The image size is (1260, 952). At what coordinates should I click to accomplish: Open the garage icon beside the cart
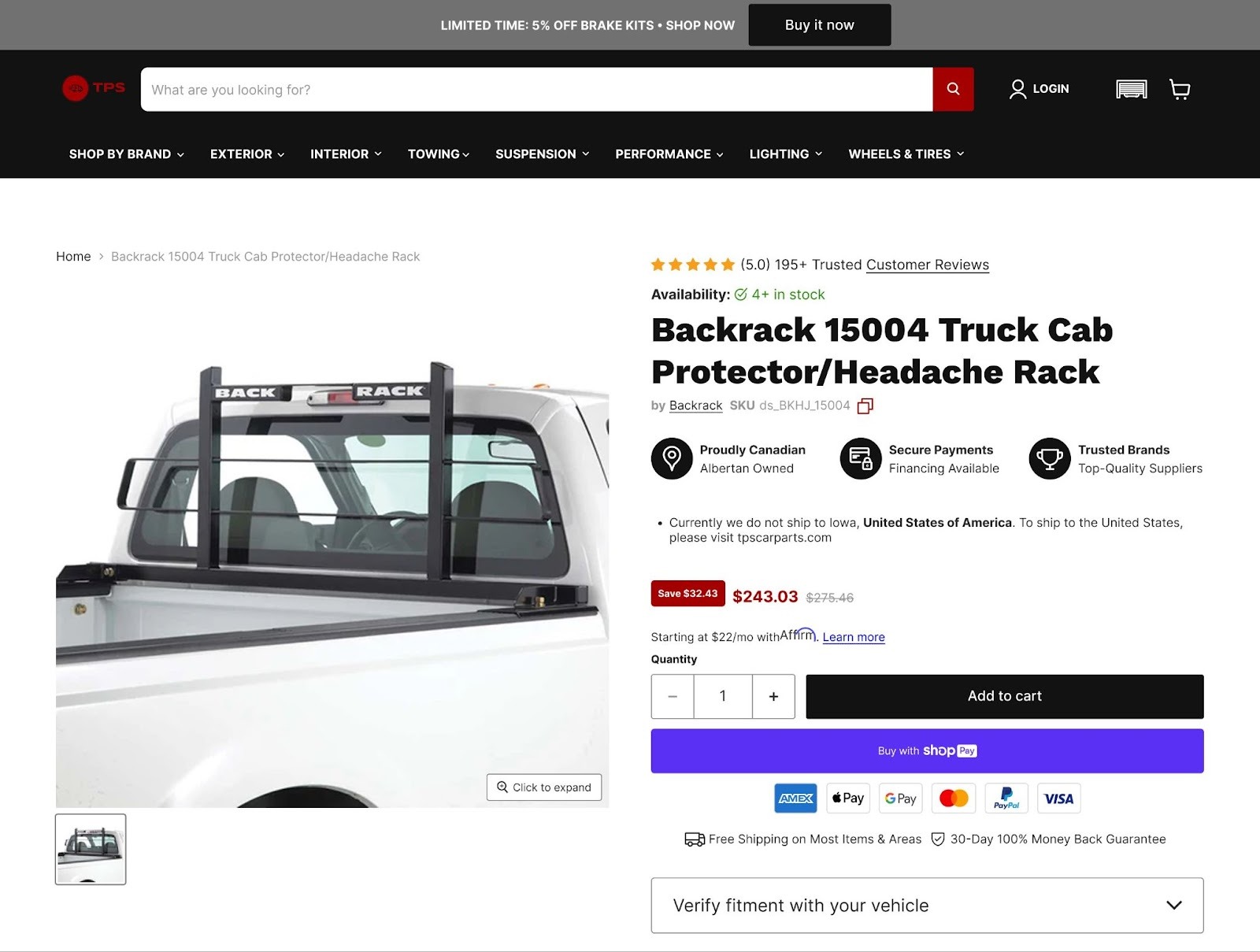click(x=1132, y=89)
